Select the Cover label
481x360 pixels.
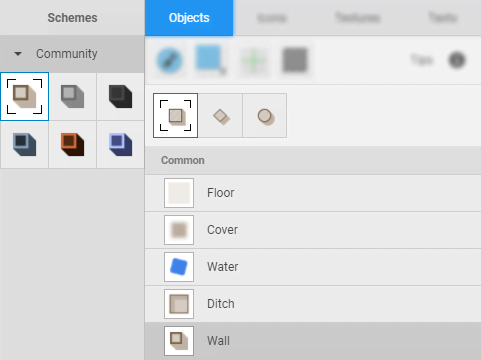[x=222, y=230]
